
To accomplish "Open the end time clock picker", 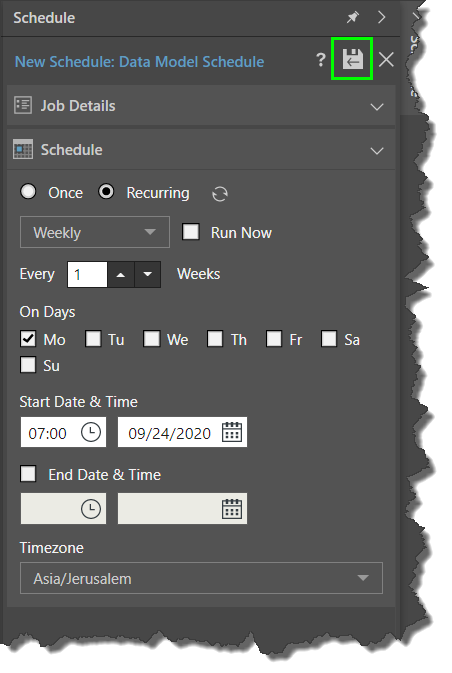I will pos(91,509).
